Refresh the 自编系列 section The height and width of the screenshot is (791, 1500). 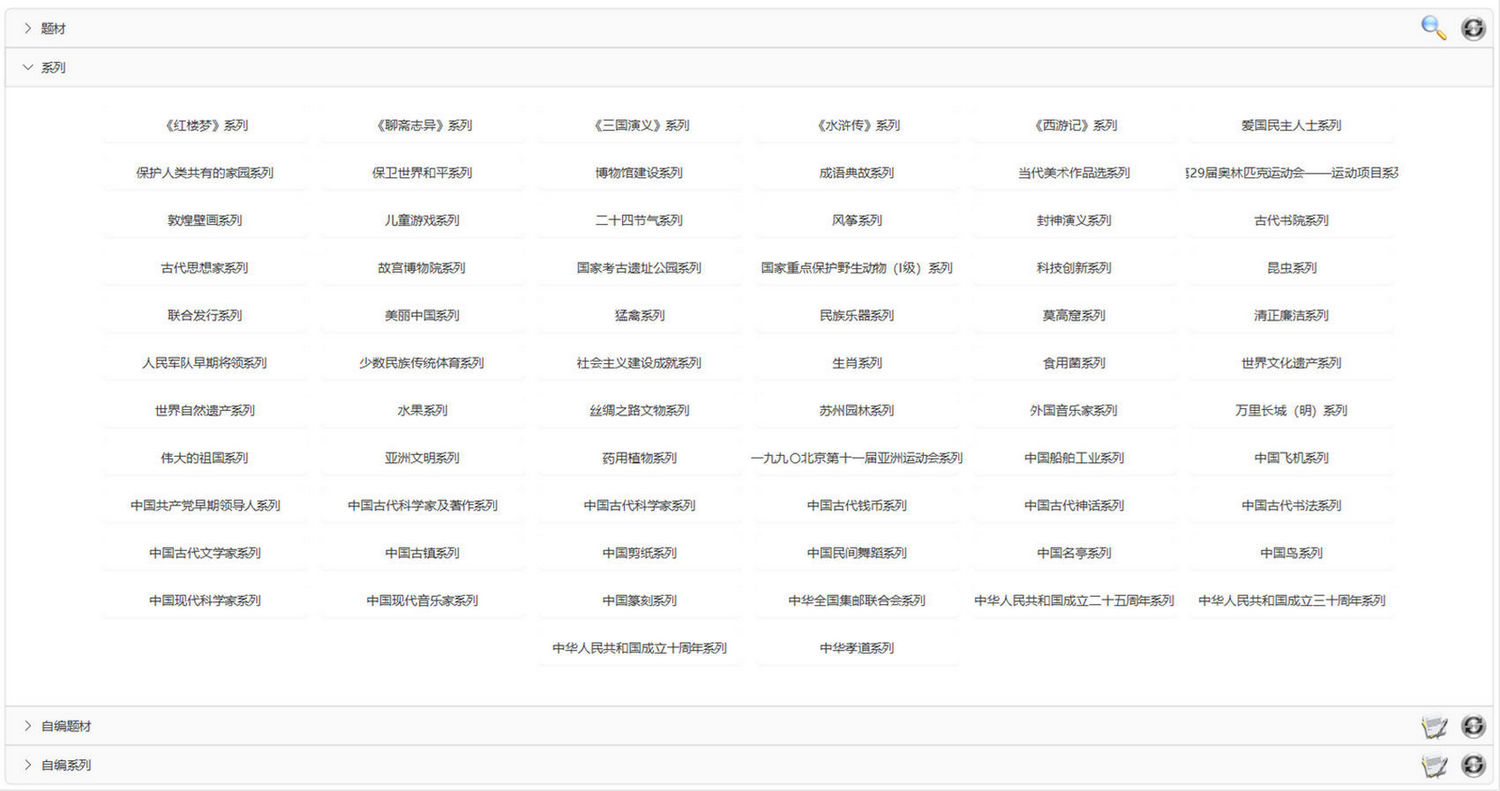tap(1473, 766)
